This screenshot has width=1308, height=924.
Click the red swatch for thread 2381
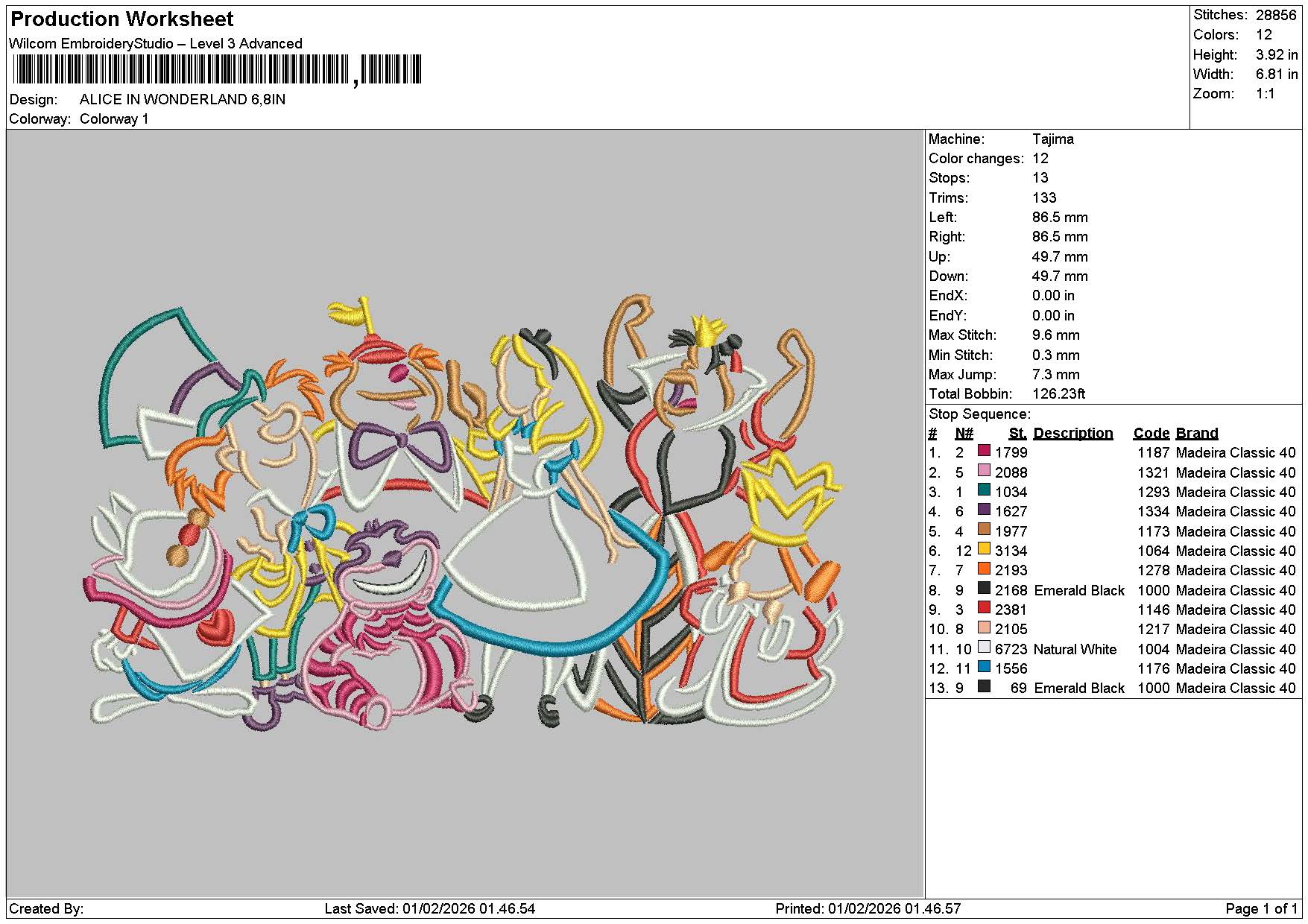(x=984, y=608)
